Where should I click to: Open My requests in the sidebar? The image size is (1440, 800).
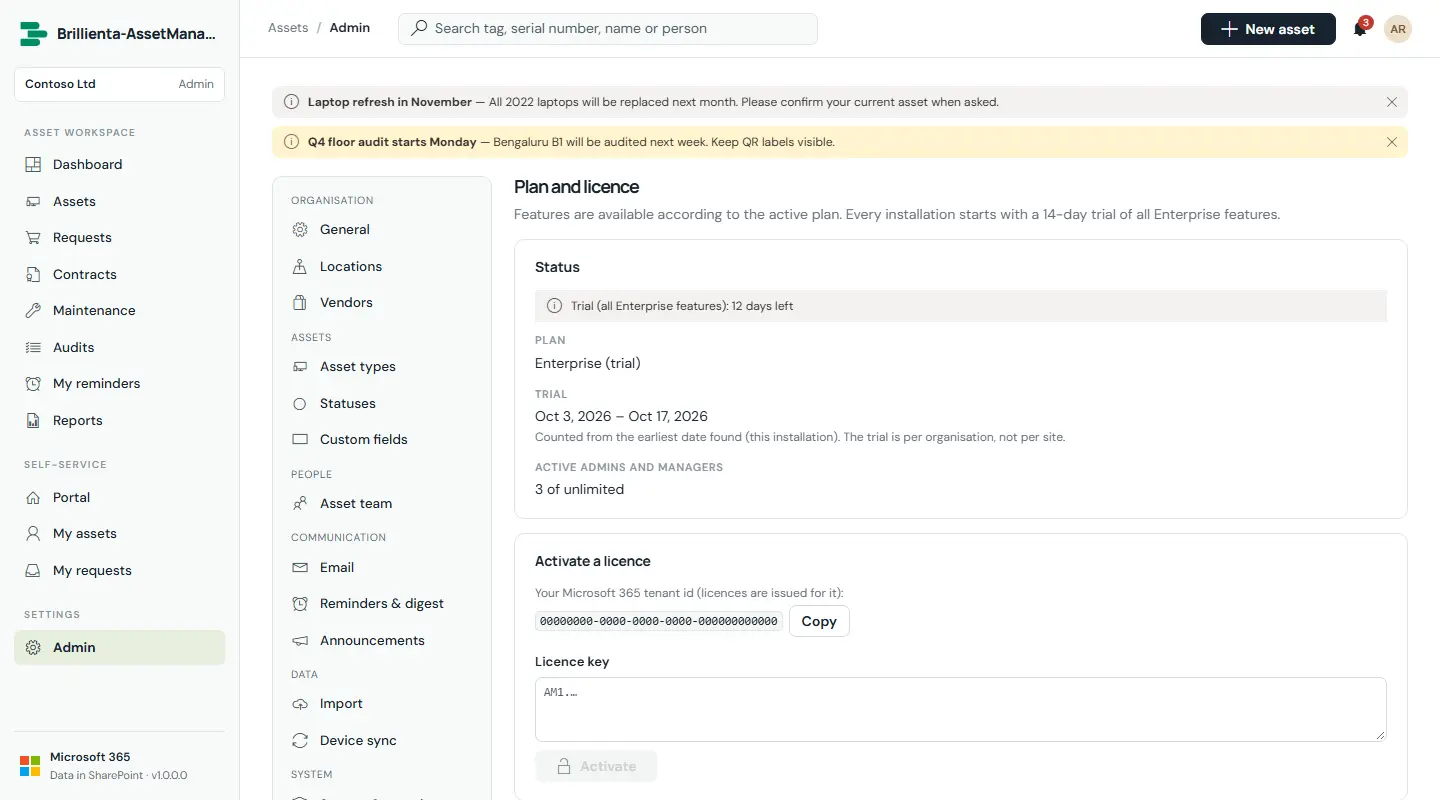click(119, 570)
